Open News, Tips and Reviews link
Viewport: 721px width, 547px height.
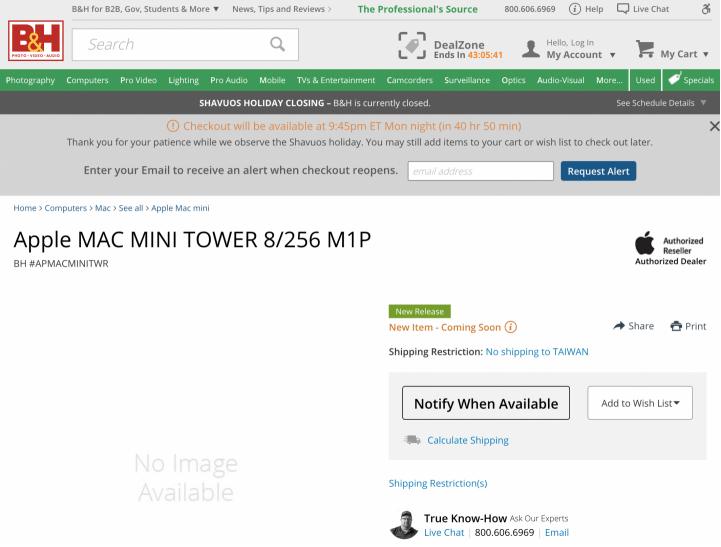281,9
